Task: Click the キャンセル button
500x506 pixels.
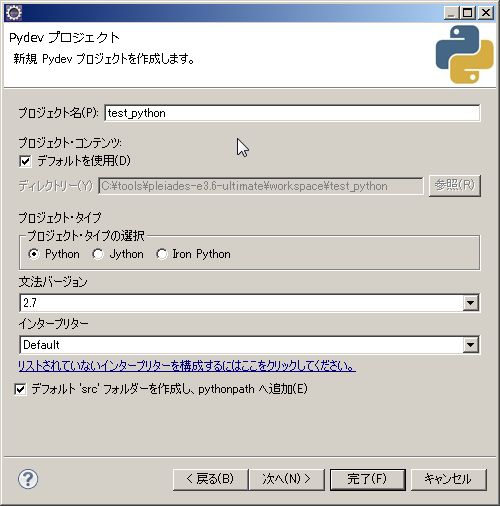Action: pyautogui.click(x=449, y=480)
